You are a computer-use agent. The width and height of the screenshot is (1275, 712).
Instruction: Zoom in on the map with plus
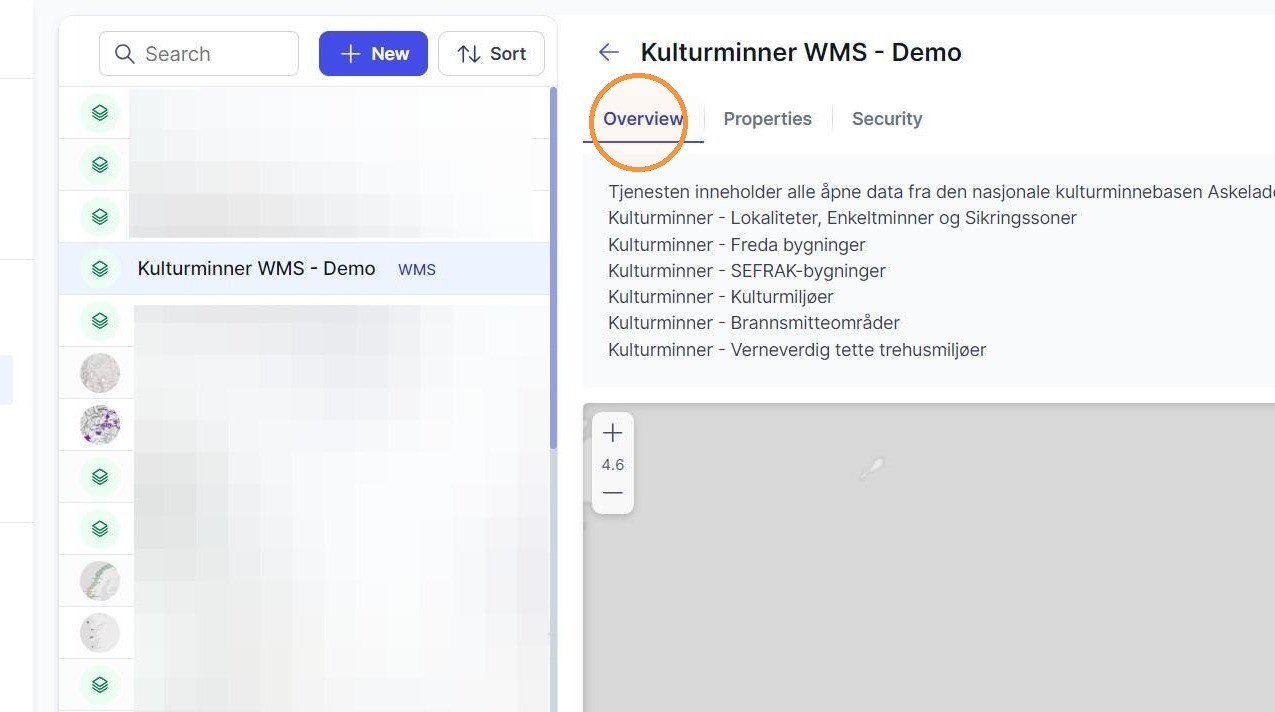point(613,433)
